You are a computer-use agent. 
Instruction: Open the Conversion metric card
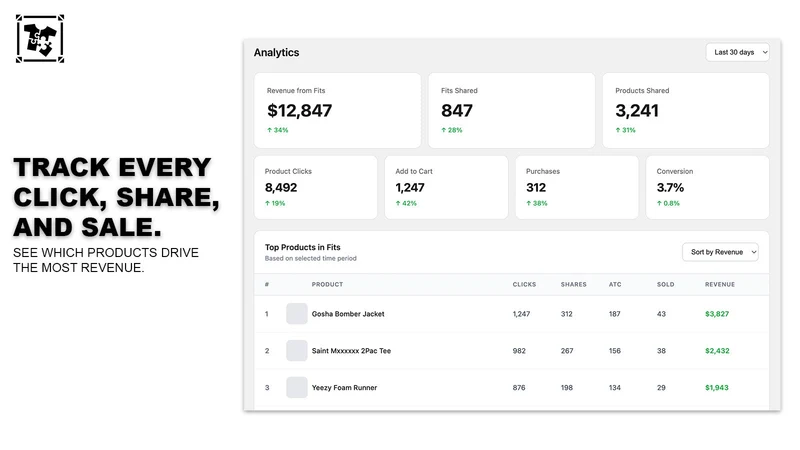707,187
